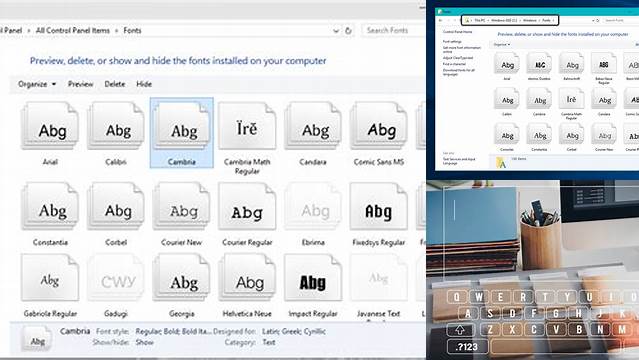This screenshot has height=360, width=639.
Task: Select the Comic Sans MS font icon
Action: (379, 126)
